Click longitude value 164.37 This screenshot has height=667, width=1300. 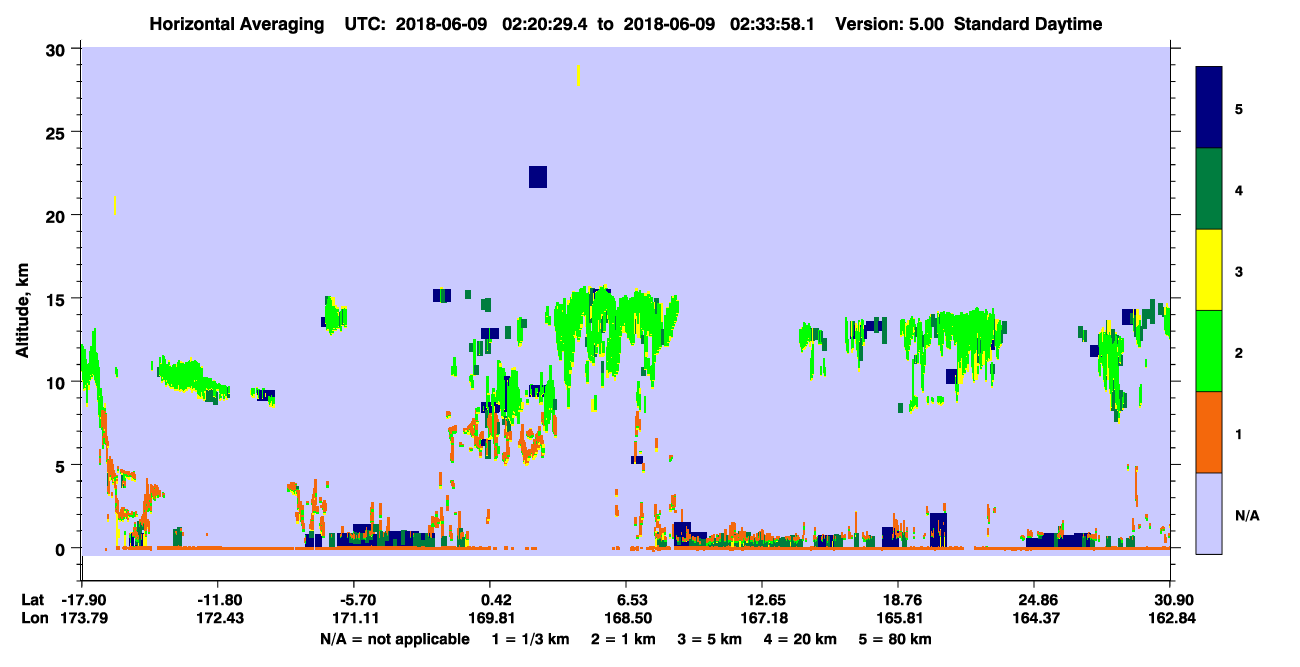point(1034,619)
